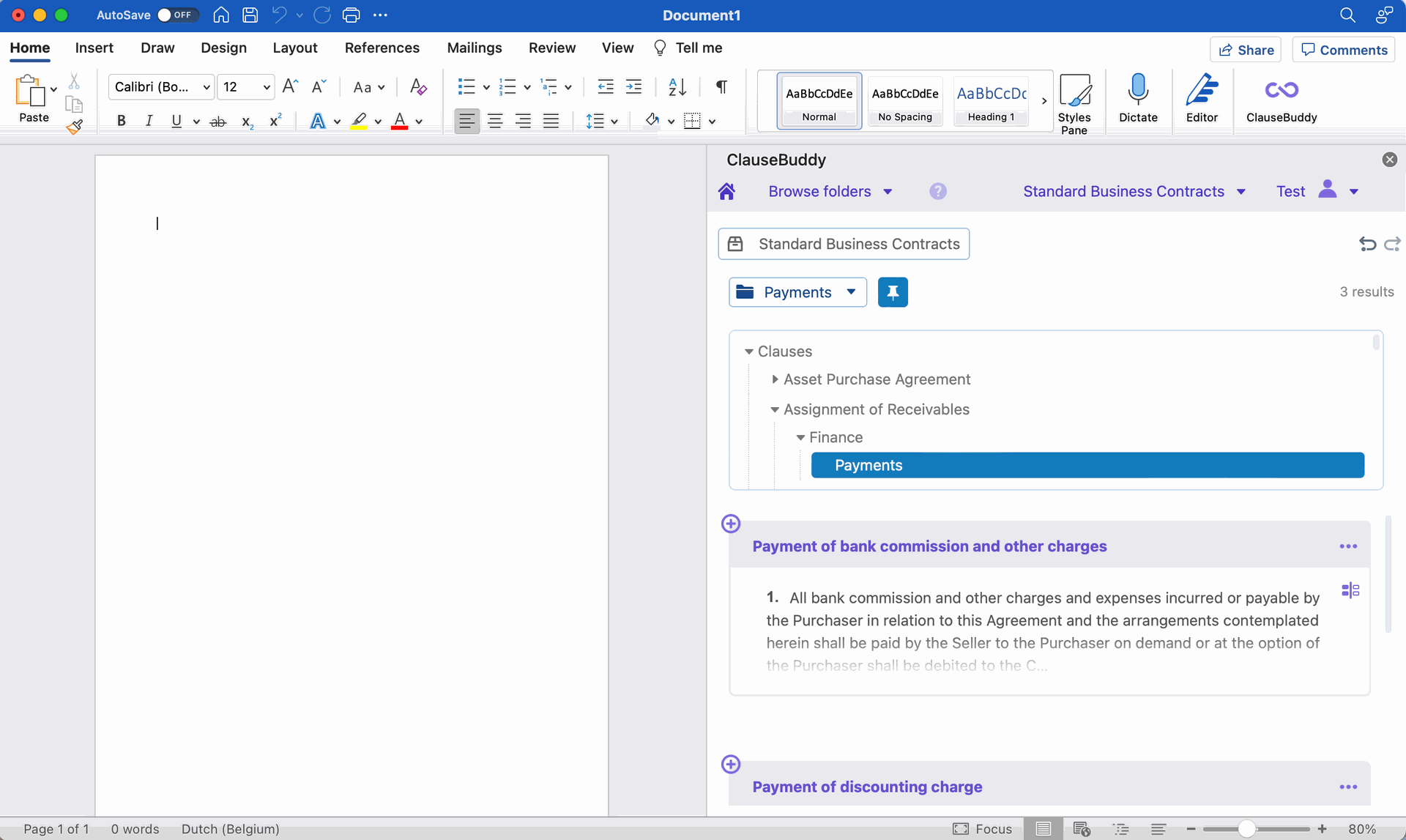Expand the Asset Purchase Agreement node
This screenshot has width=1406, height=840.
click(775, 379)
